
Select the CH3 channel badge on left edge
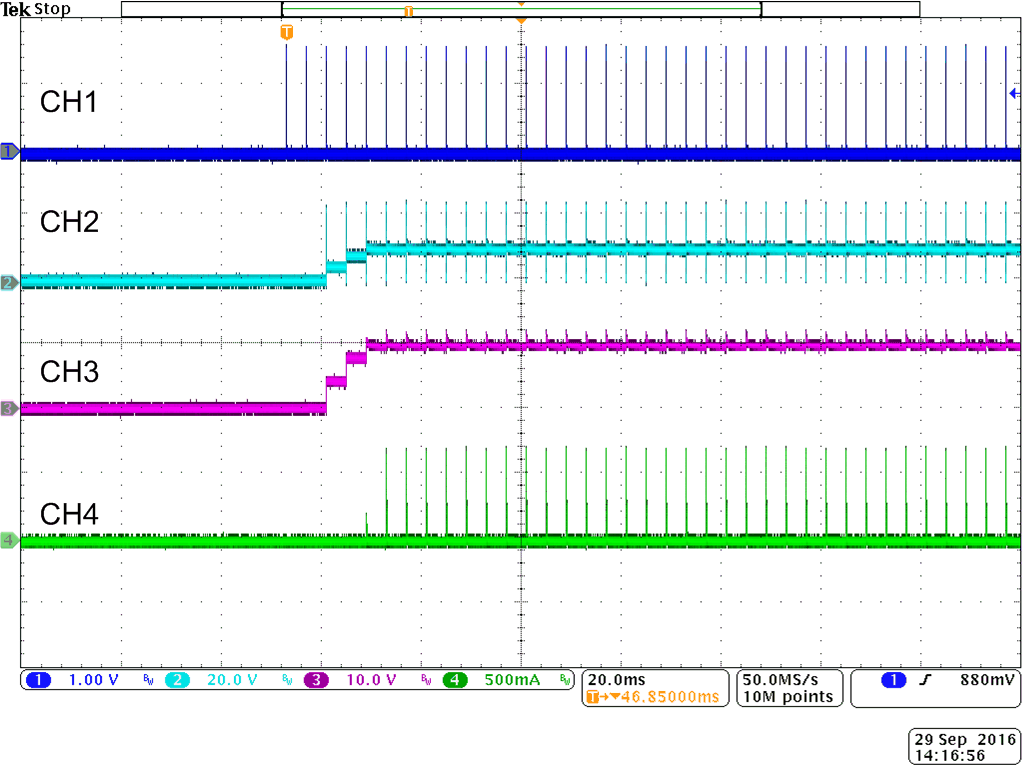coord(8,407)
